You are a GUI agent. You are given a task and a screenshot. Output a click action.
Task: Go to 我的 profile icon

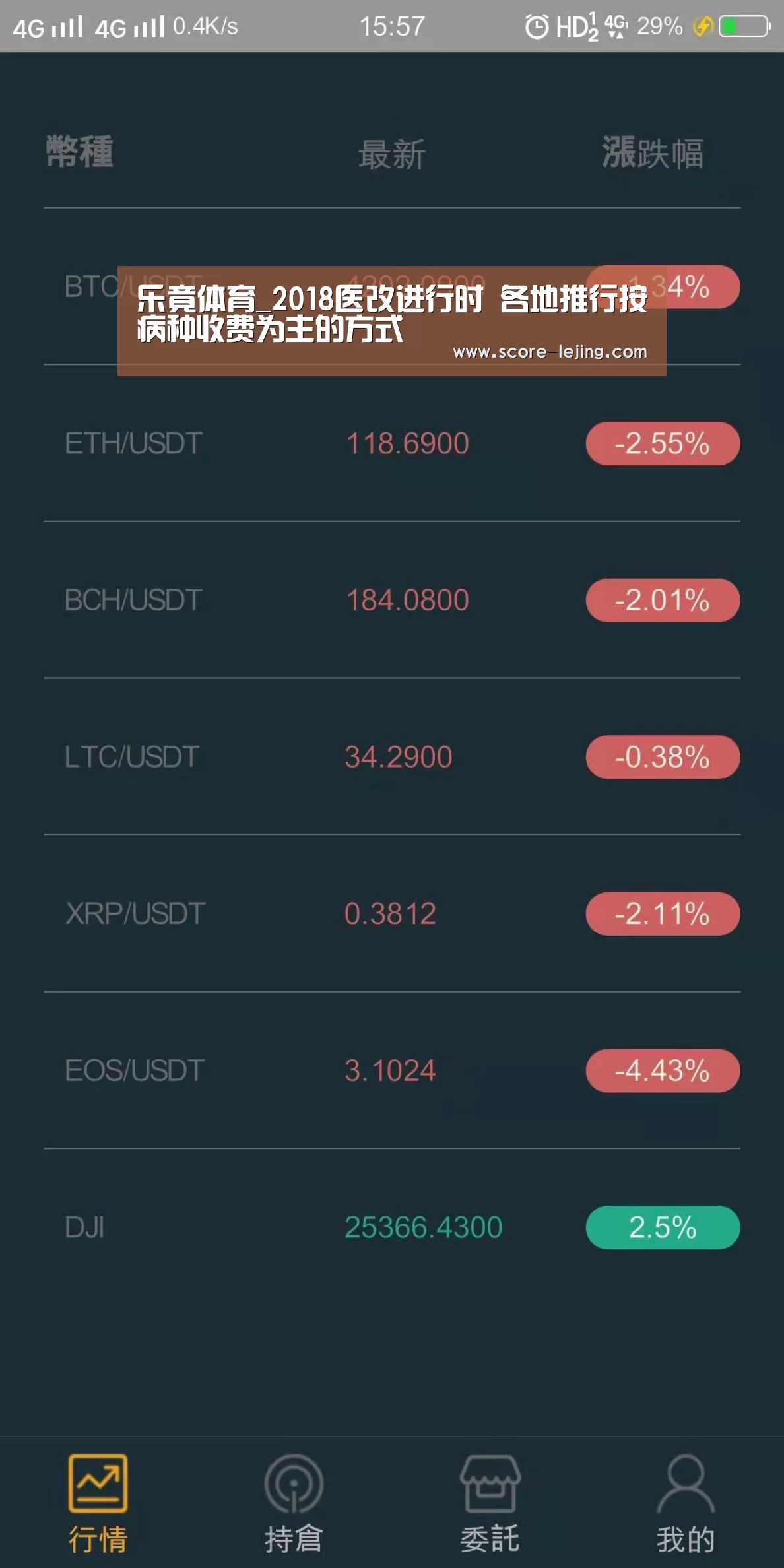pos(686,1483)
